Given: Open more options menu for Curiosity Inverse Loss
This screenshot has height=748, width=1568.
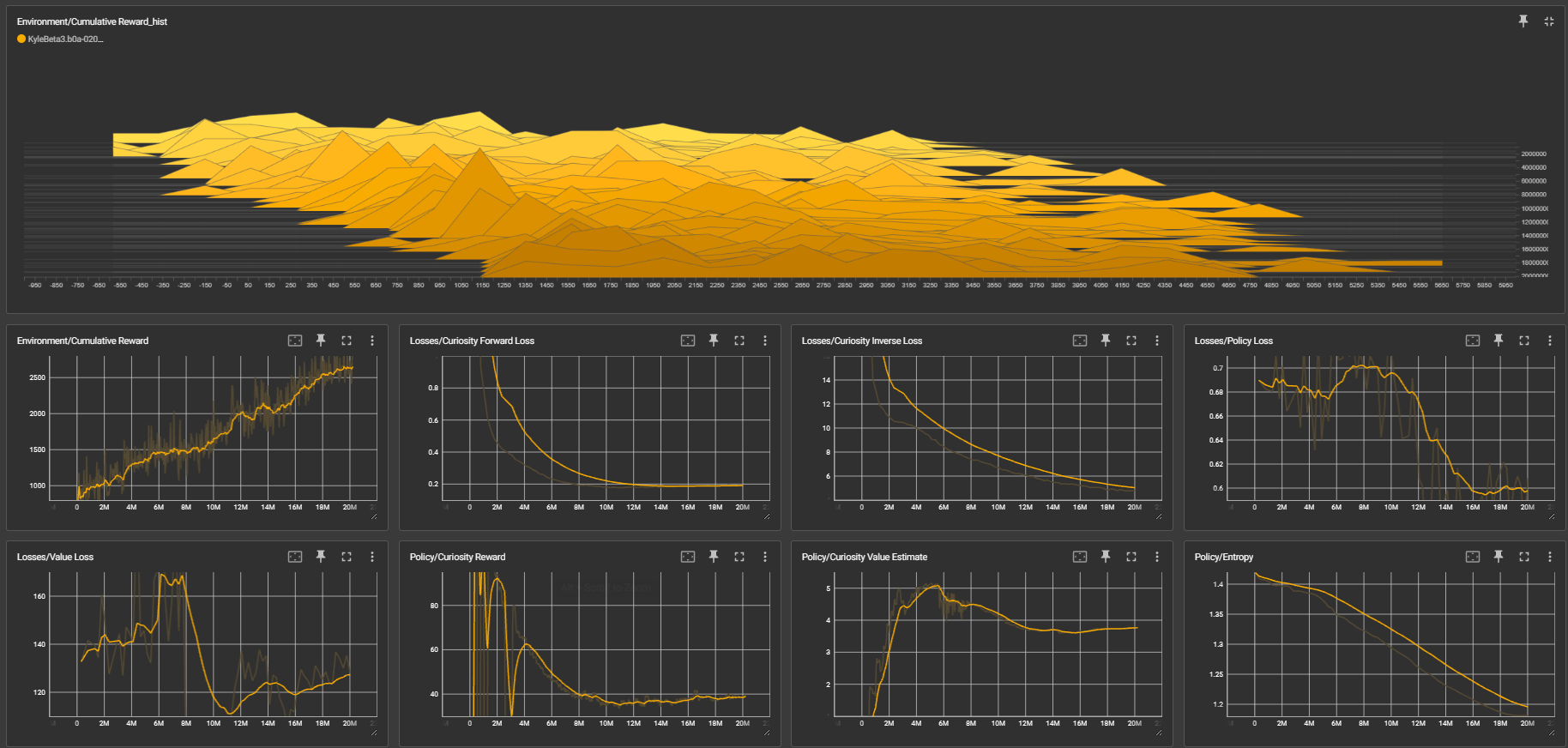Looking at the screenshot, I should [1157, 341].
